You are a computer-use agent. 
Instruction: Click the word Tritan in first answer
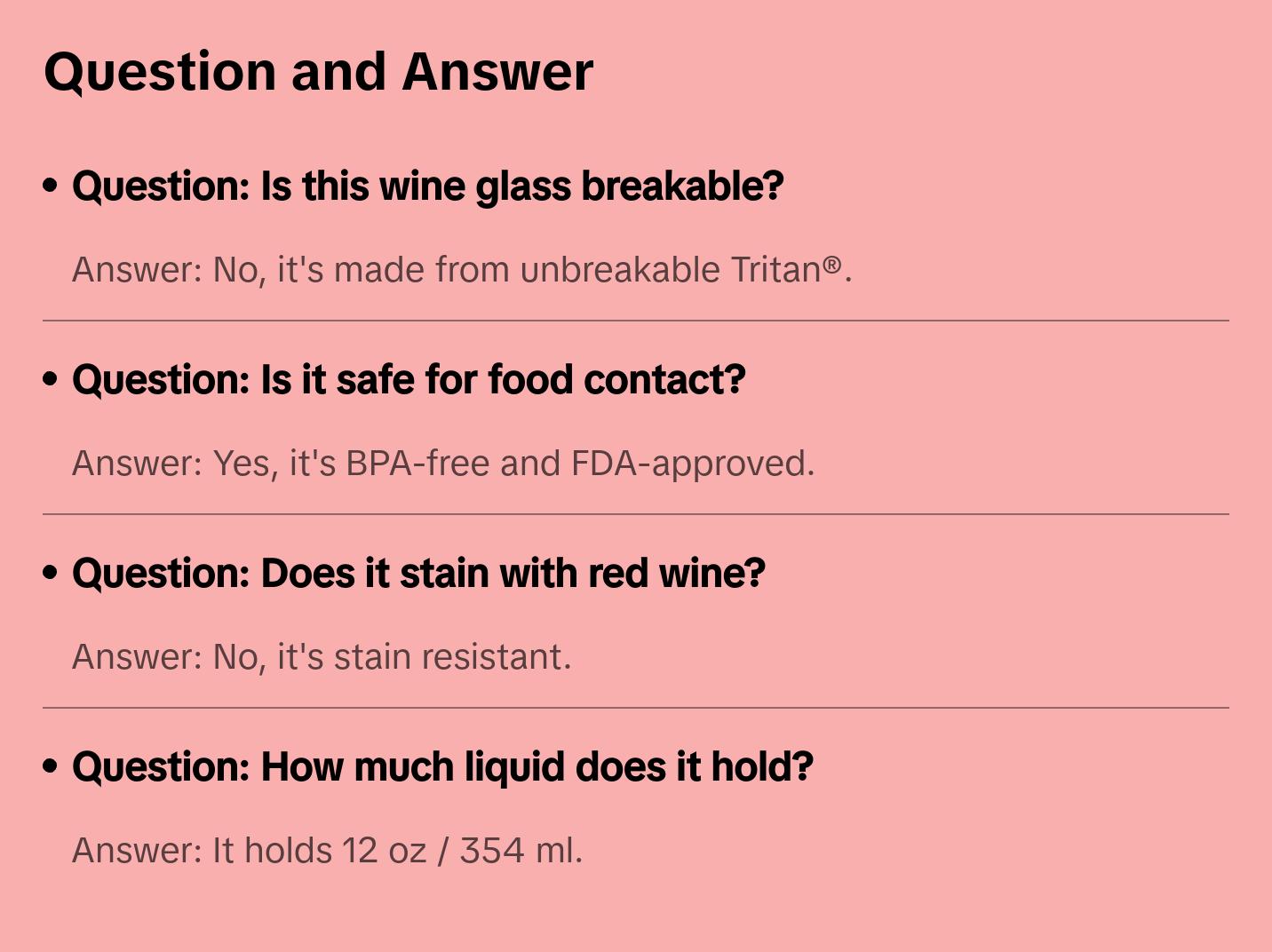[x=775, y=270]
